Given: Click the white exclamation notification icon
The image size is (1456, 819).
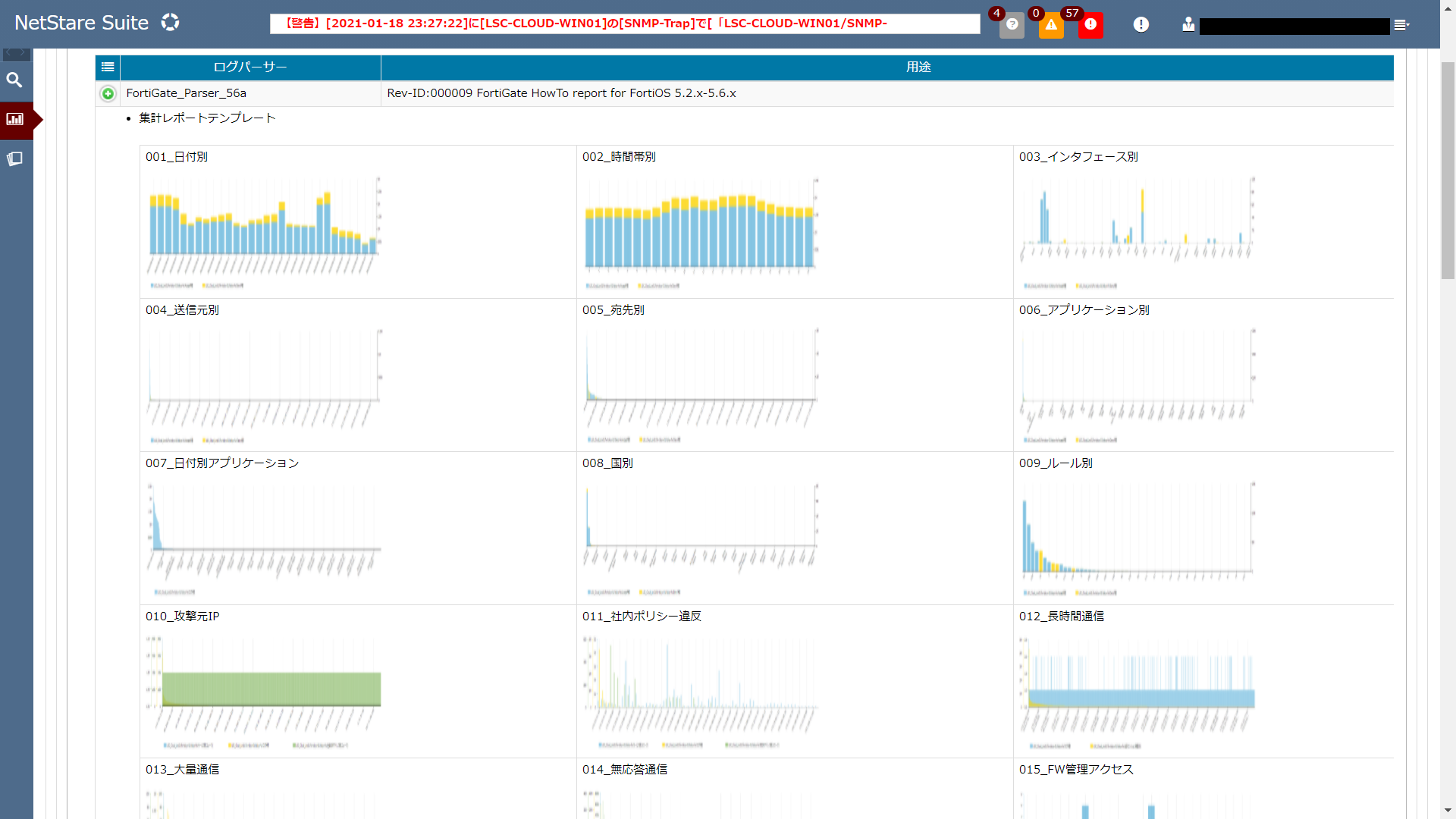Looking at the screenshot, I should 1141,25.
